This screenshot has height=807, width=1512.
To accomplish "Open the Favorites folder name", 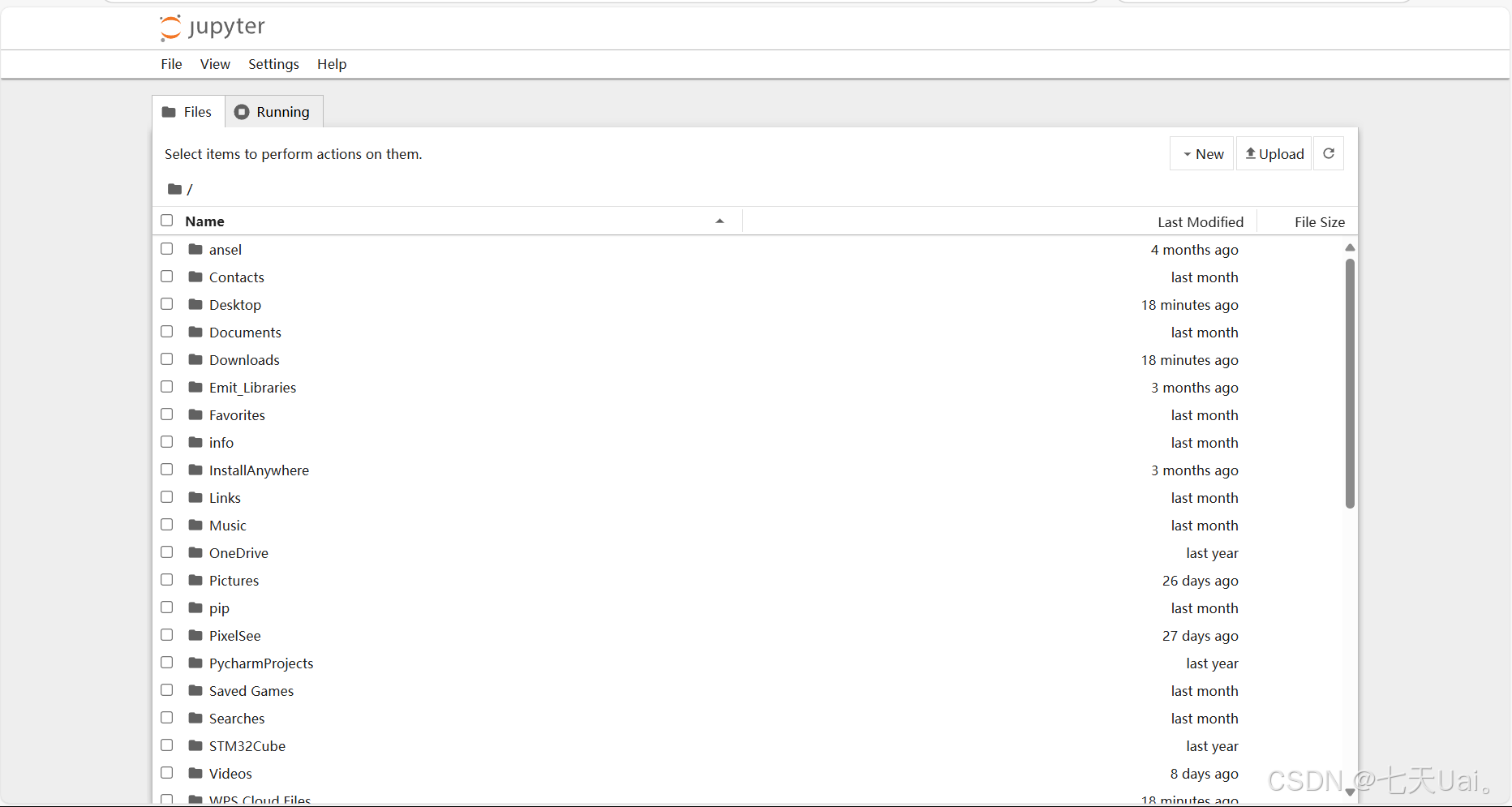I will 237,415.
